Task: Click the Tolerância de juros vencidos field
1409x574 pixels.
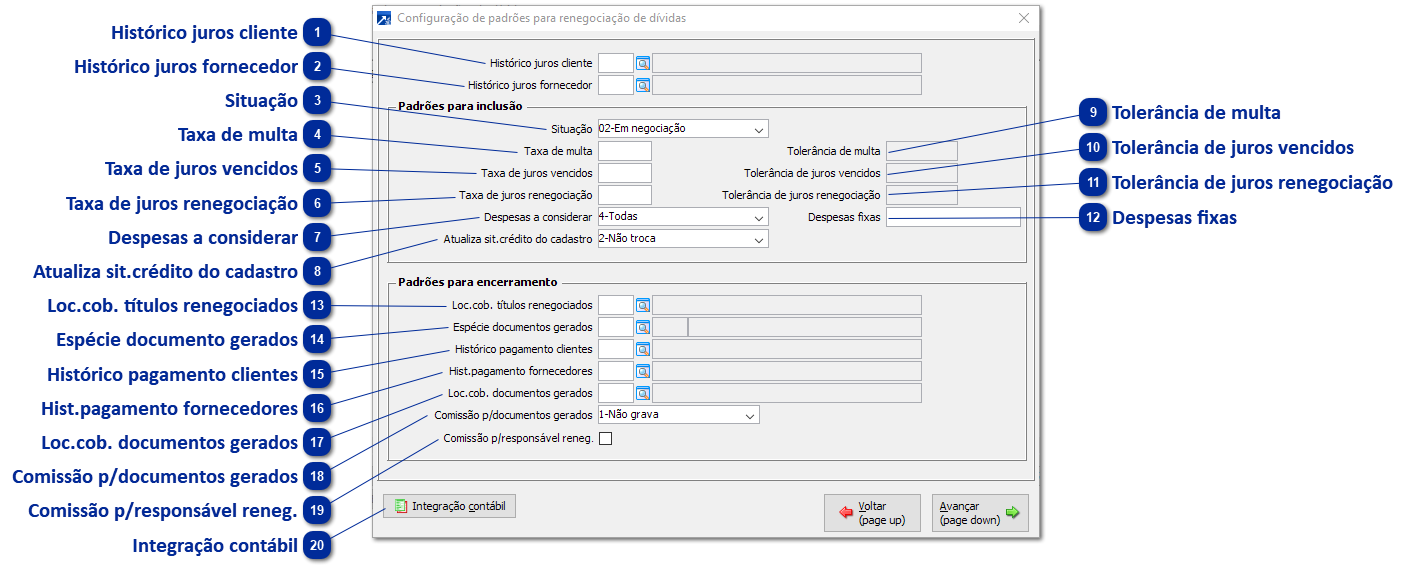Action: point(922,173)
